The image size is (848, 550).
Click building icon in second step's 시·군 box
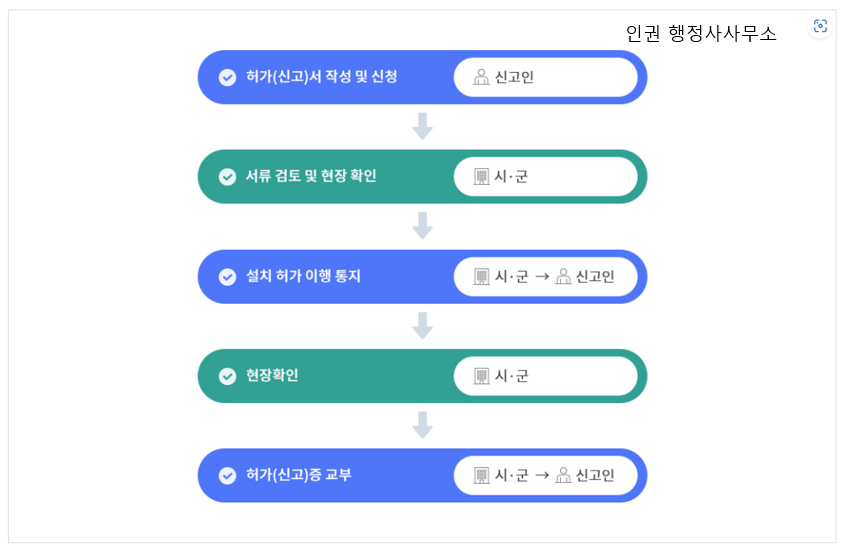coord(481,177)
